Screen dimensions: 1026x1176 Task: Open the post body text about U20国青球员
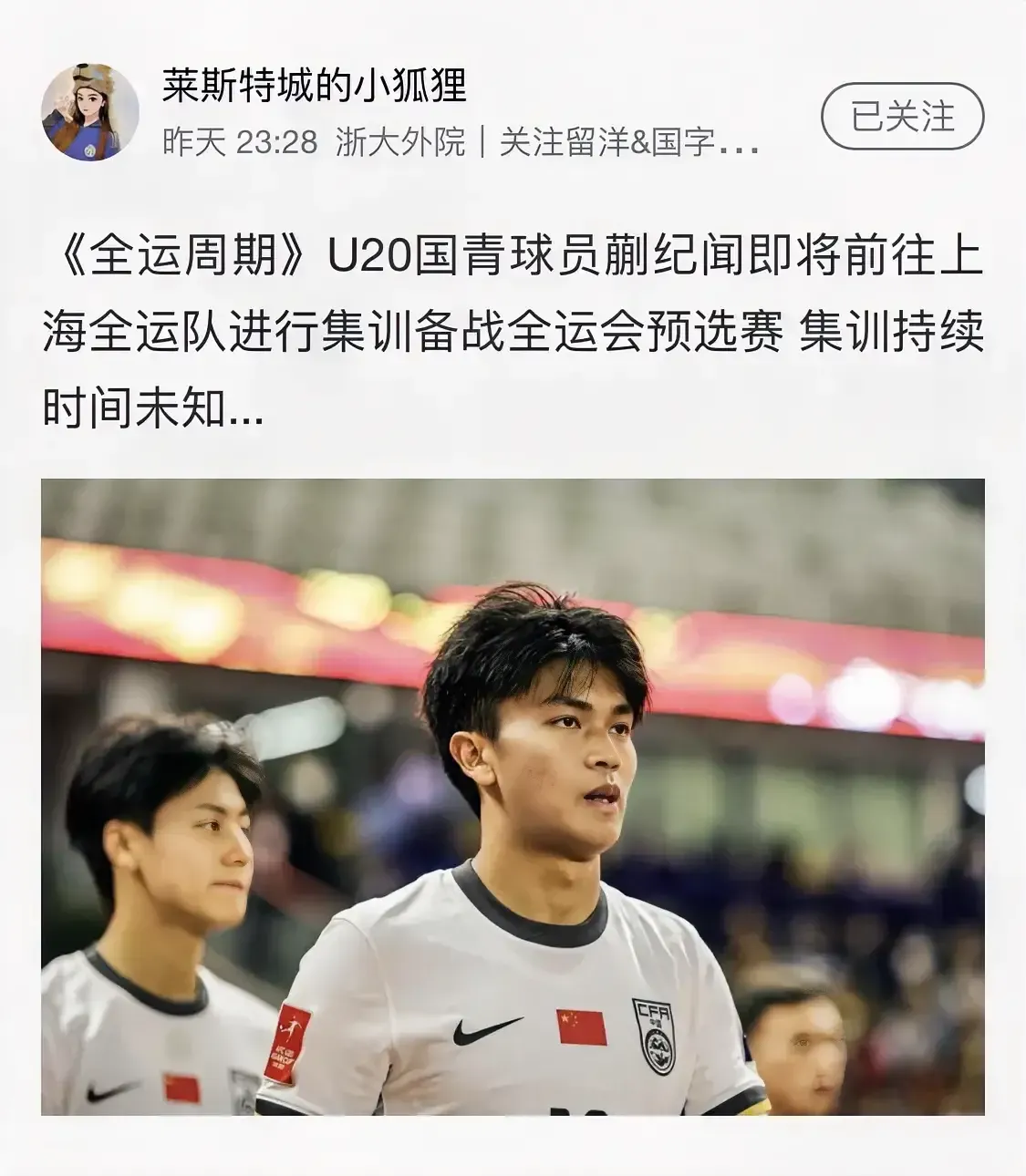[x=513, y=335]
